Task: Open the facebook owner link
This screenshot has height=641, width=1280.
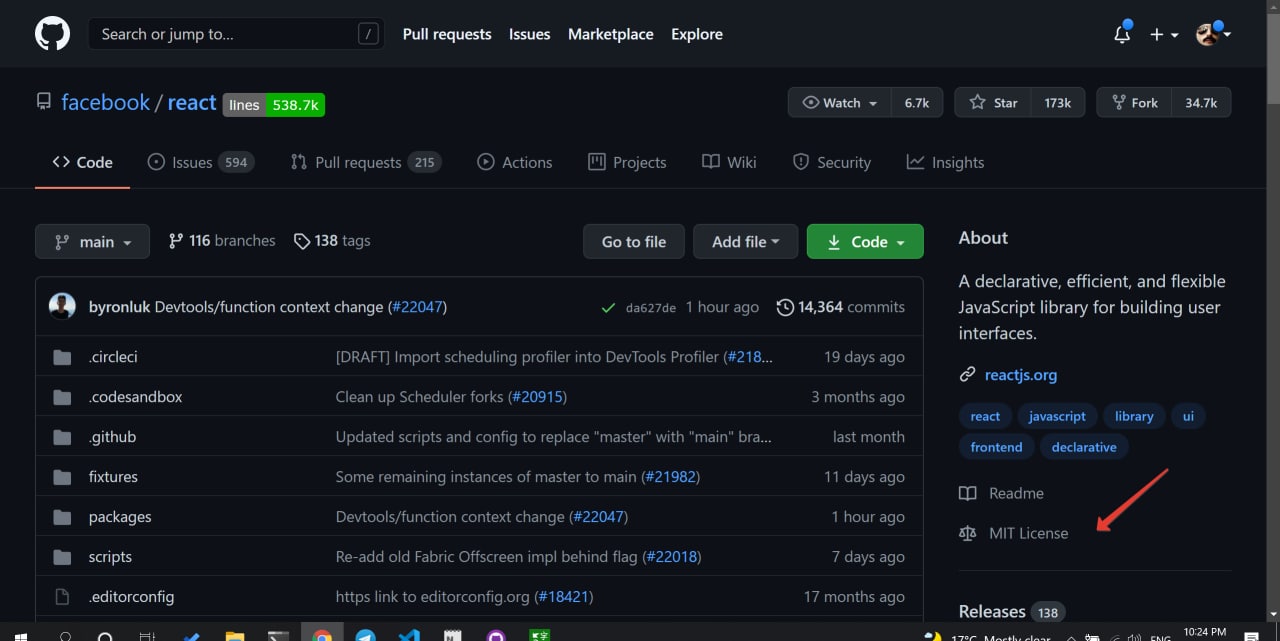Action: pos(105,102)
